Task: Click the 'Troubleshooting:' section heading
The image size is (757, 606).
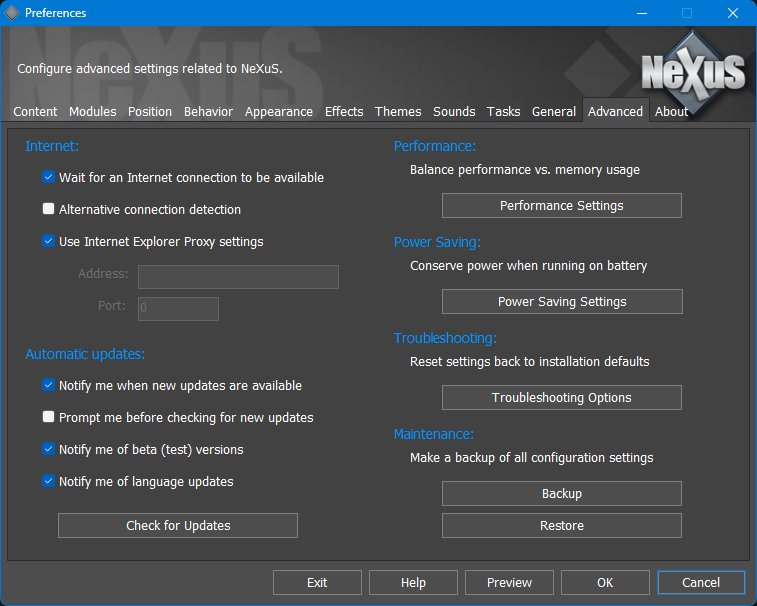Action: click(445, 338)
